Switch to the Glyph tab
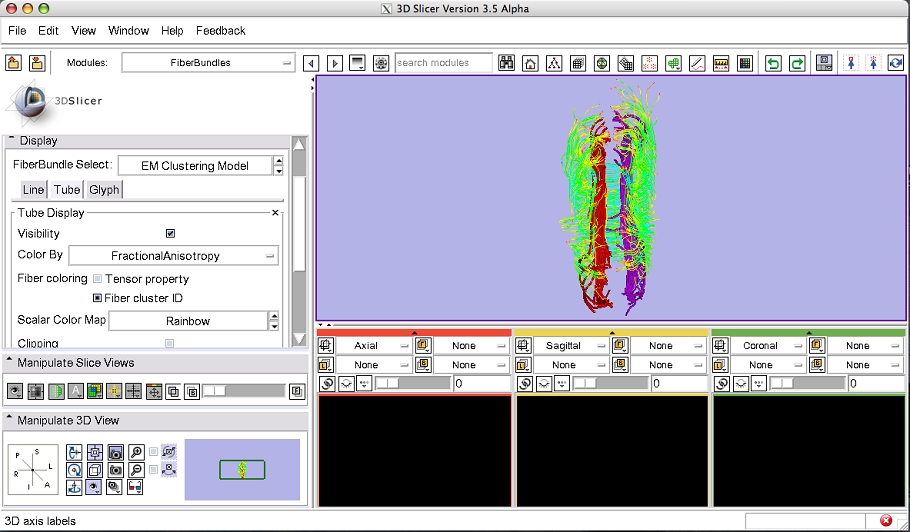The image size is (910, 532). click(x=104, y=190)
